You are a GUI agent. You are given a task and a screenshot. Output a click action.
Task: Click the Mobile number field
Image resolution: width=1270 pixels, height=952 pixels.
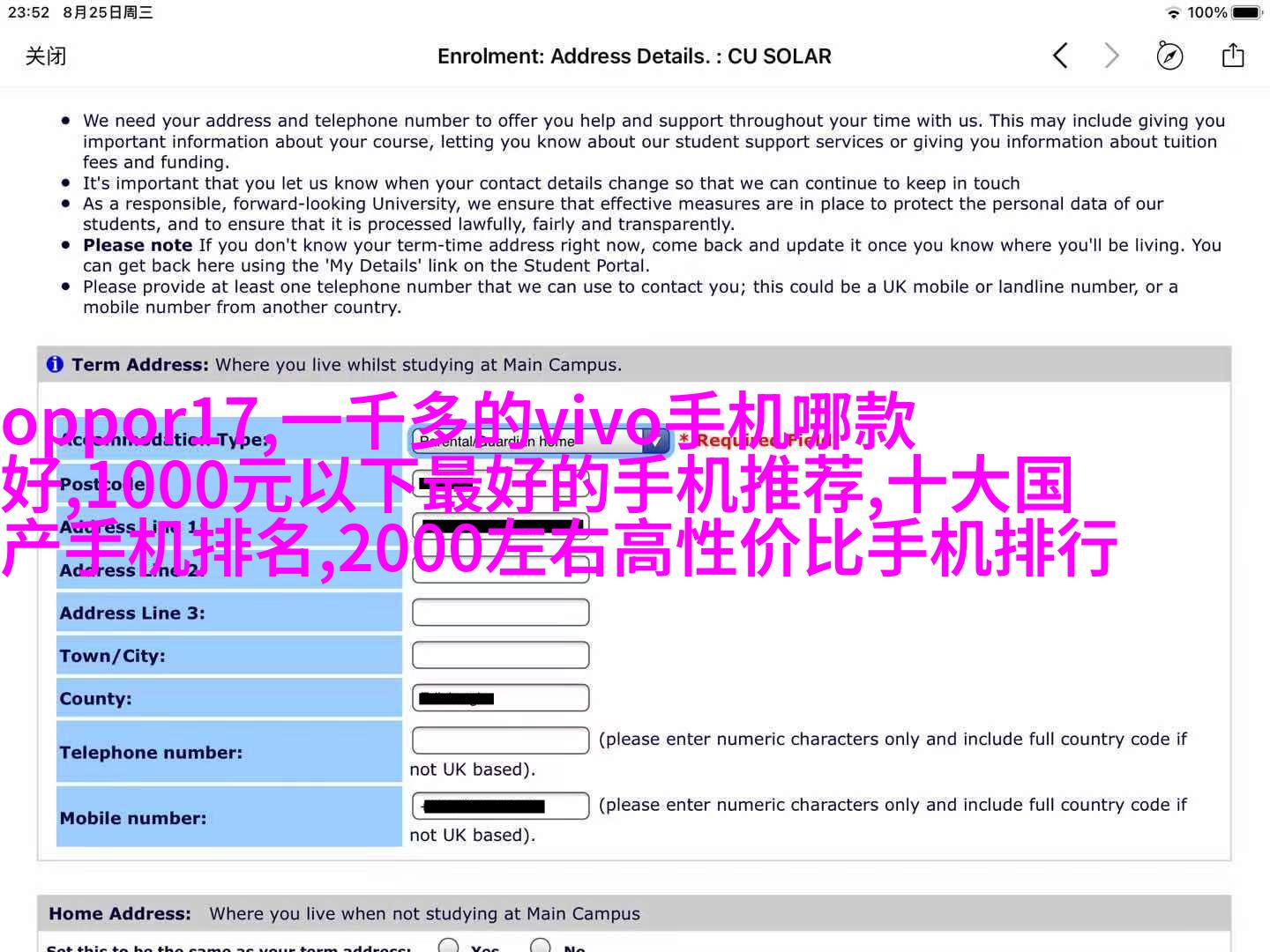pyautogui.click(x=500, y=806)
